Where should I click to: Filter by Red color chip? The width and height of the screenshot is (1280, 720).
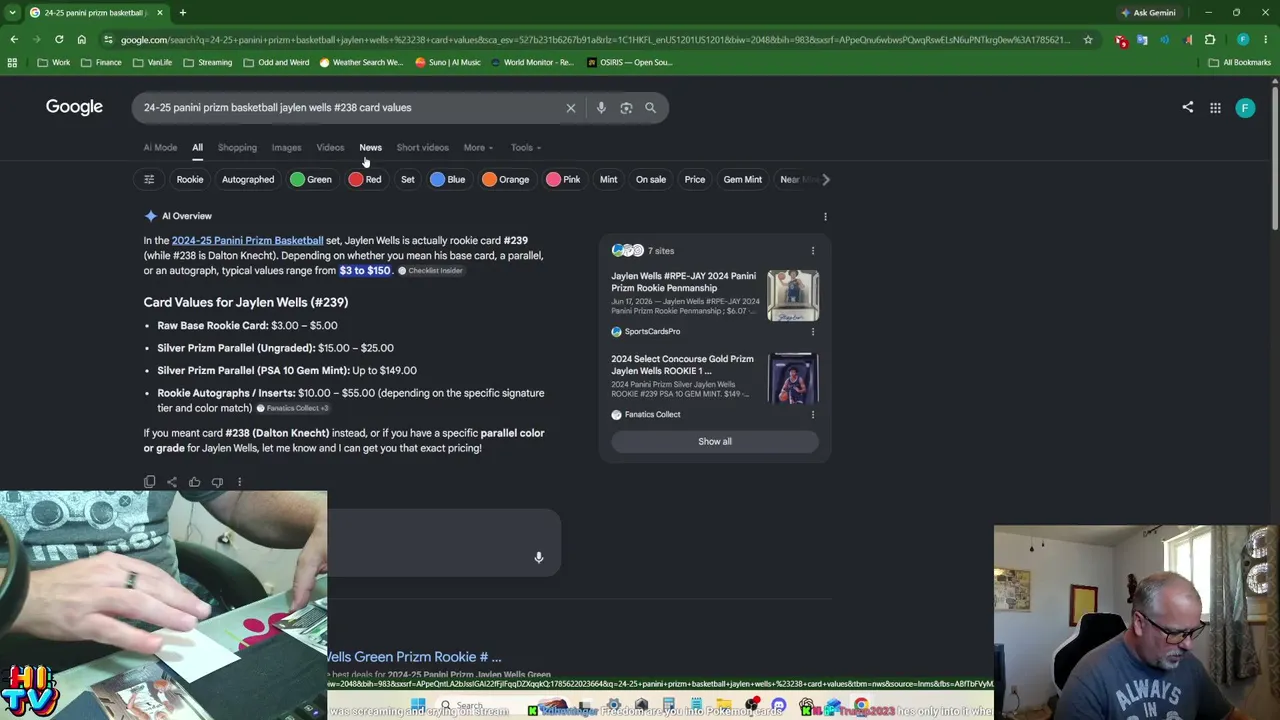[365, 180]
